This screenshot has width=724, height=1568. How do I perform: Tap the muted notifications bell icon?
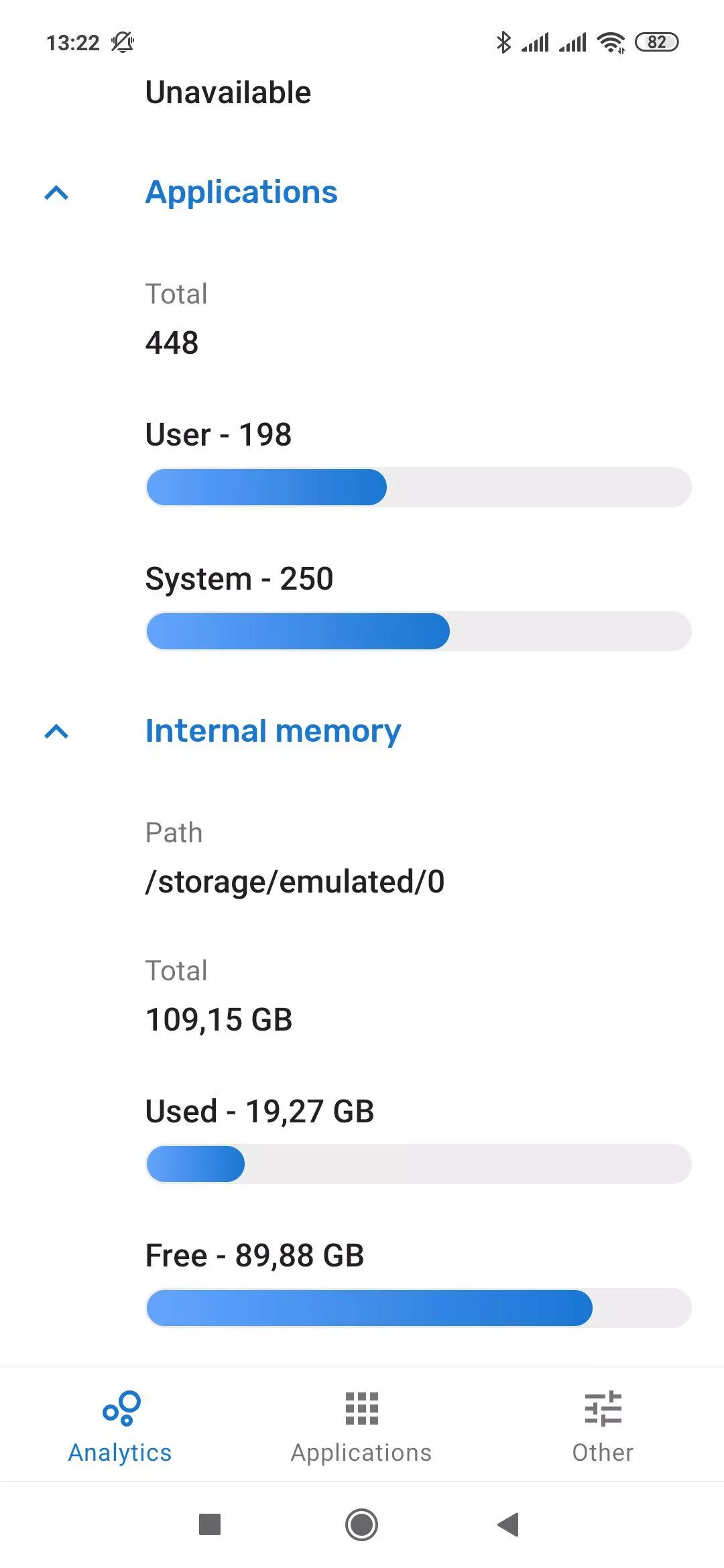tap(123, 42)
